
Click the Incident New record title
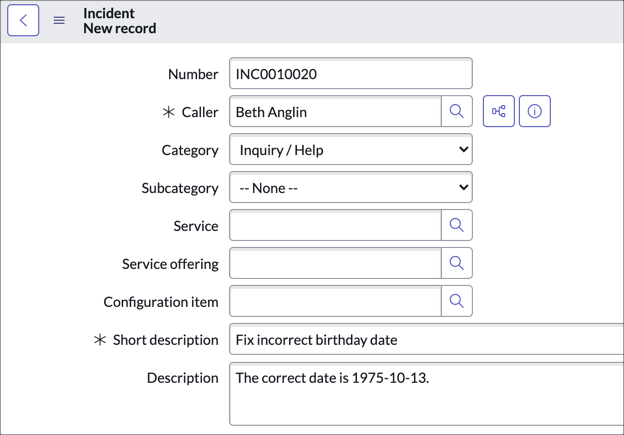click(119, 21)
